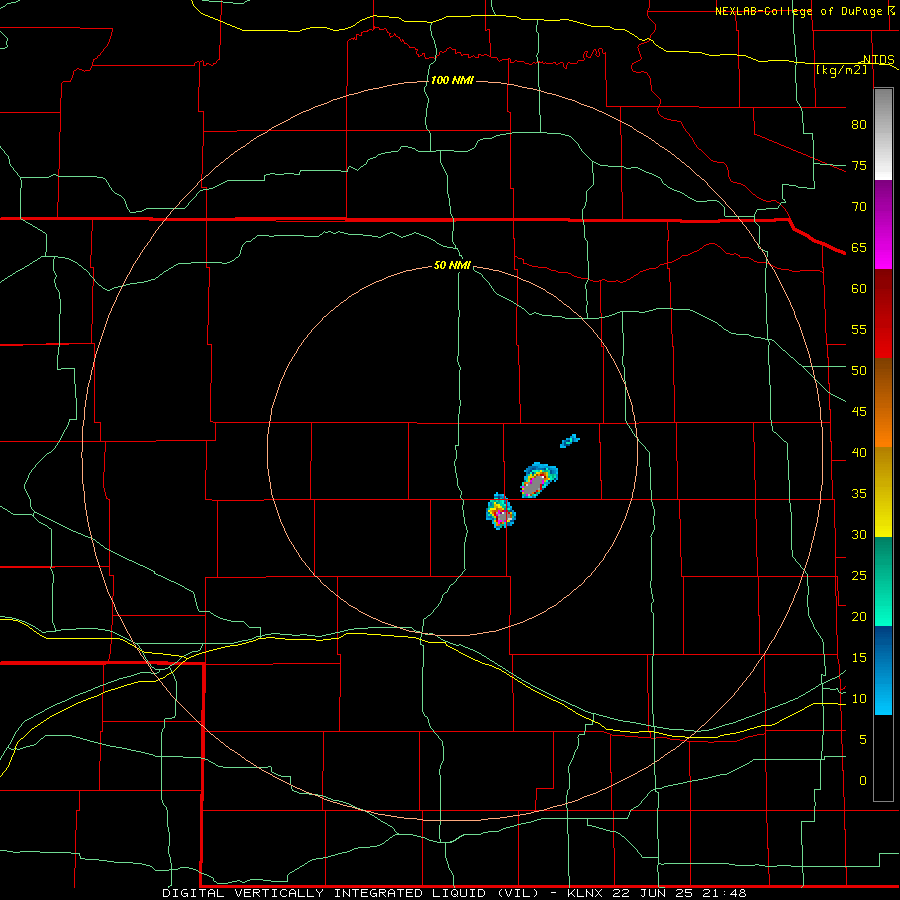This screenshot has height=900, width=900.
Task: Click the "50 NMI" range ring label
Action: pyautogui.click(x=452, y=265)
